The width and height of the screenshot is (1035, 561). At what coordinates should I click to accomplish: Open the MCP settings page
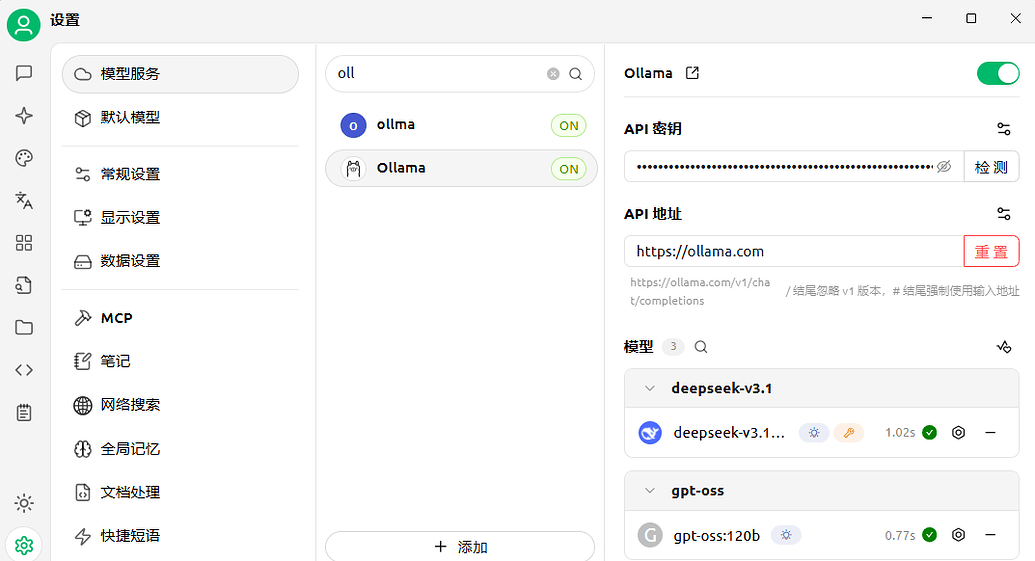pyautogui.click(x=180, y=318)
